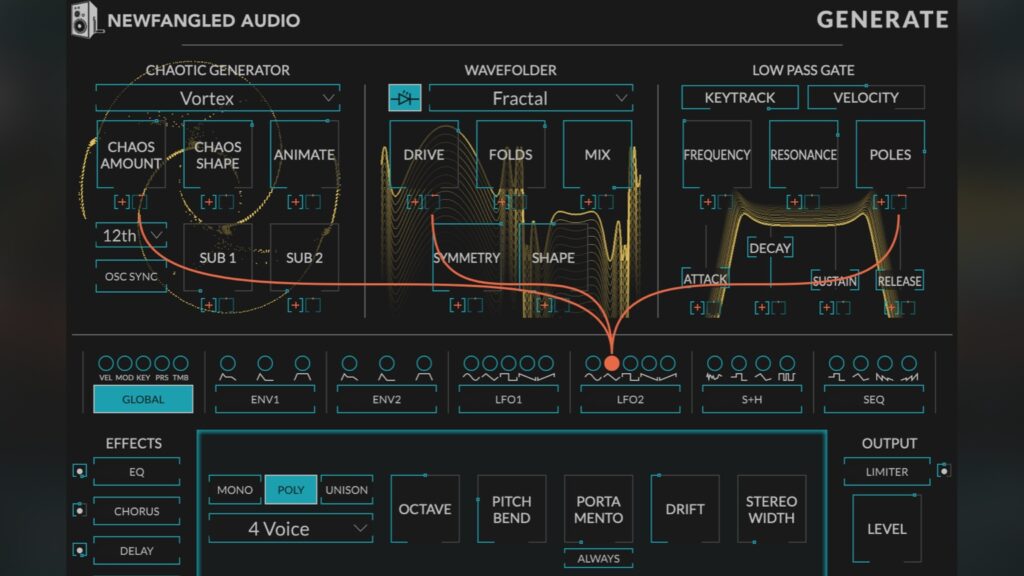
Task: Click the plus icon under Resonance
Action: [x=794, y=202]
